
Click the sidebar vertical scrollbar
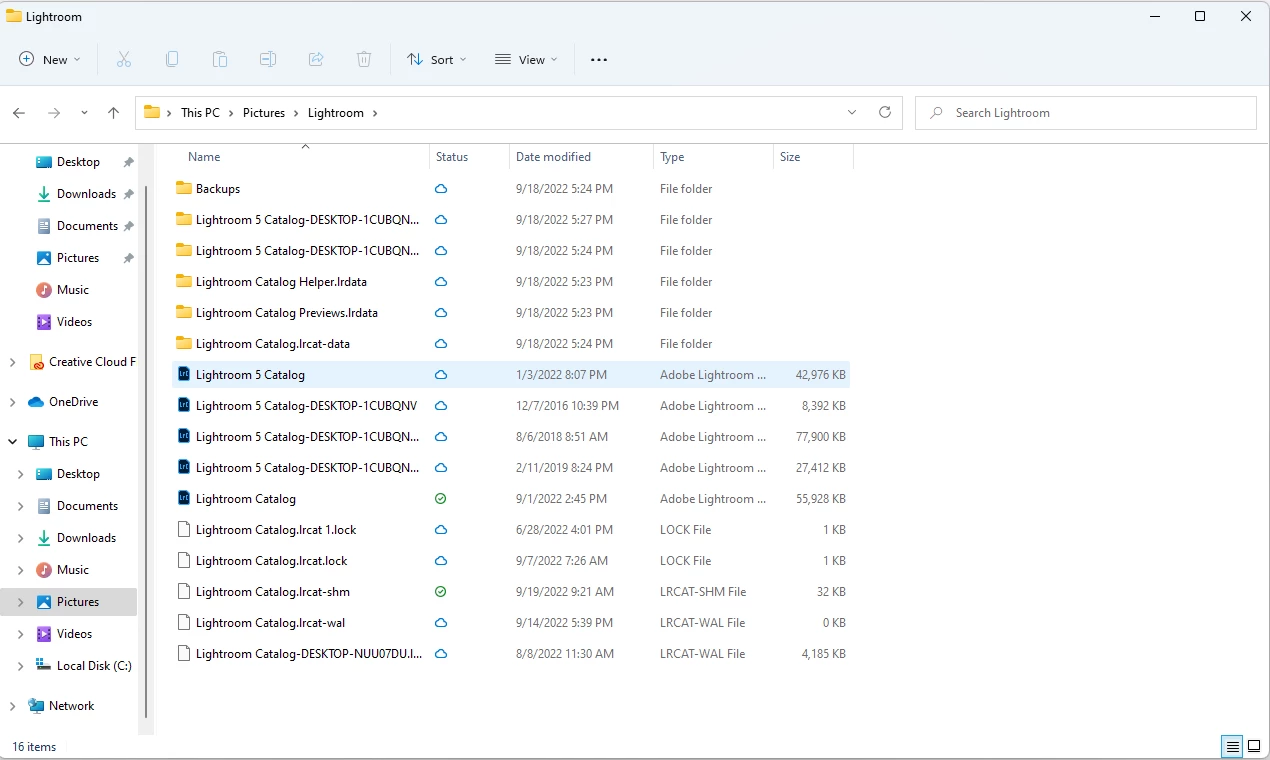click(x=147, y=450)
